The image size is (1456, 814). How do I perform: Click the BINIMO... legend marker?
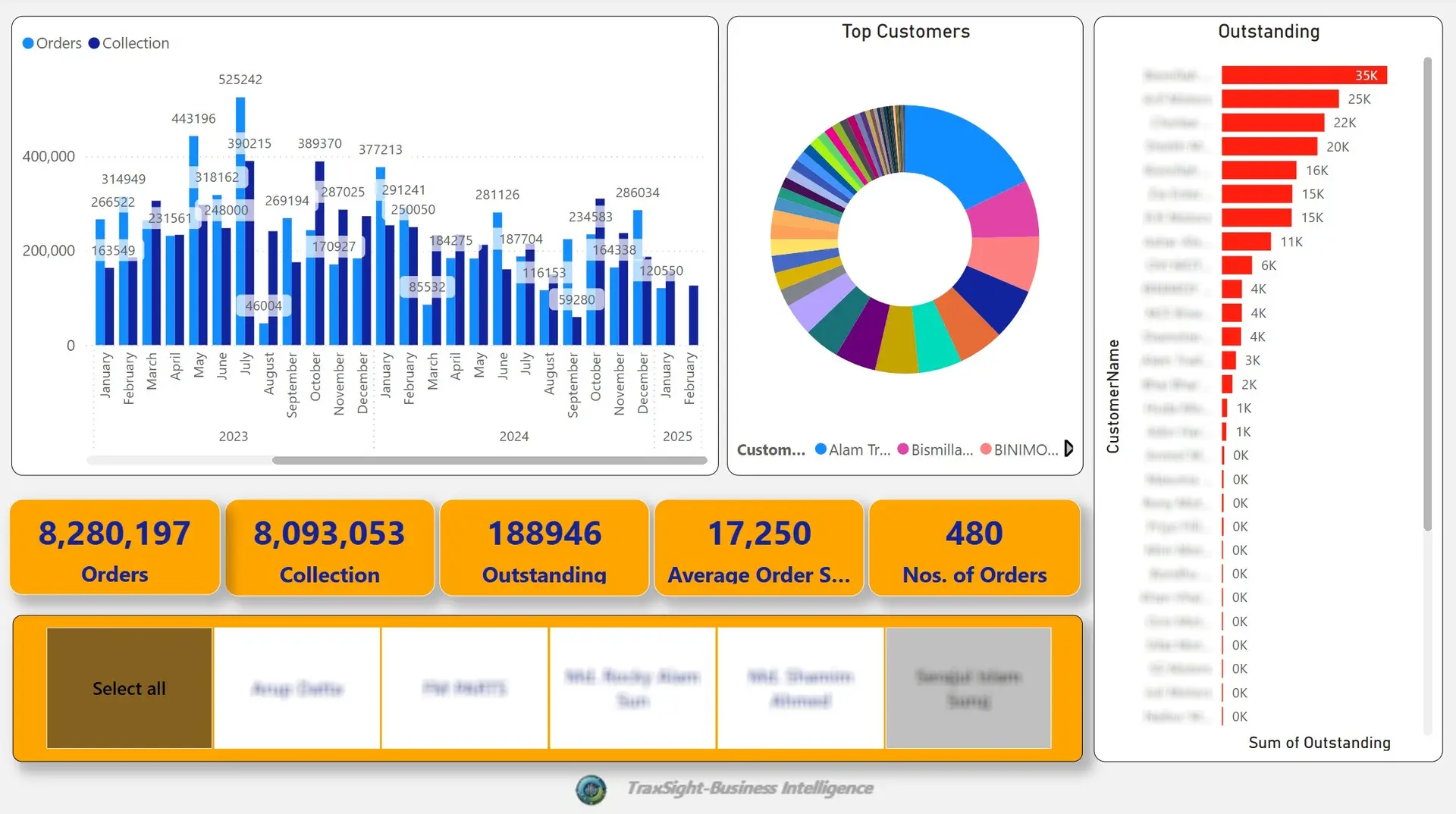click(x=985, y=449)
